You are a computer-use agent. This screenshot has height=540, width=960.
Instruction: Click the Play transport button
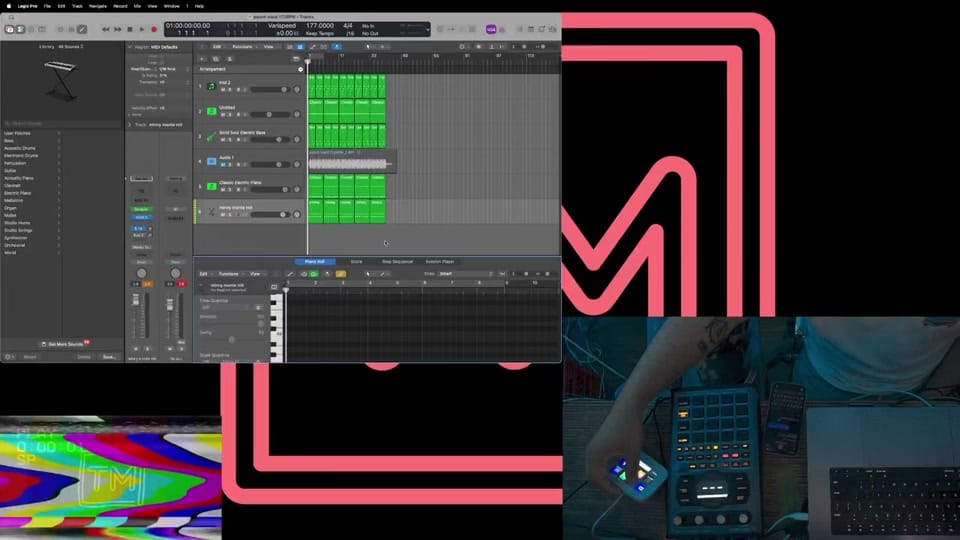[142, 29]
